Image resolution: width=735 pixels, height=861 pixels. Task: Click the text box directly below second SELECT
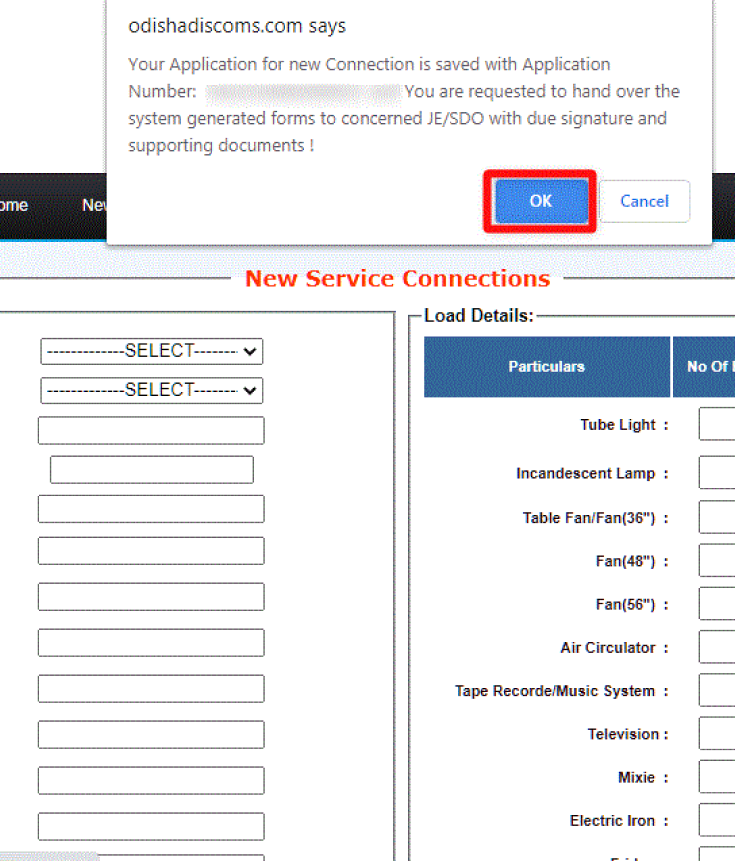(151, 431)
